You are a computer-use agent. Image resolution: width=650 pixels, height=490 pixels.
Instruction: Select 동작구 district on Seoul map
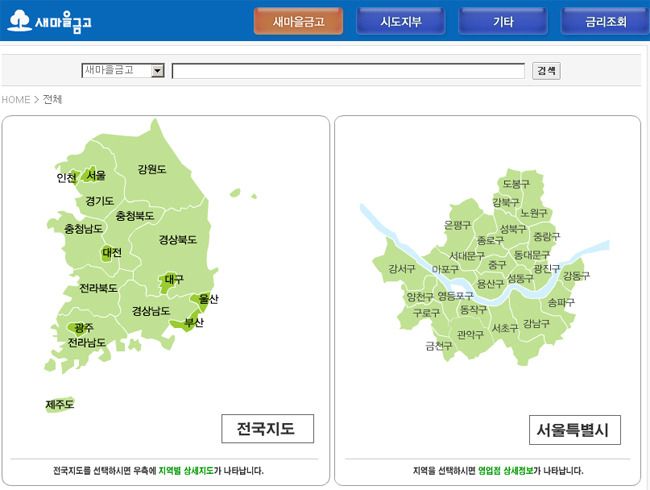coord(473,310)
